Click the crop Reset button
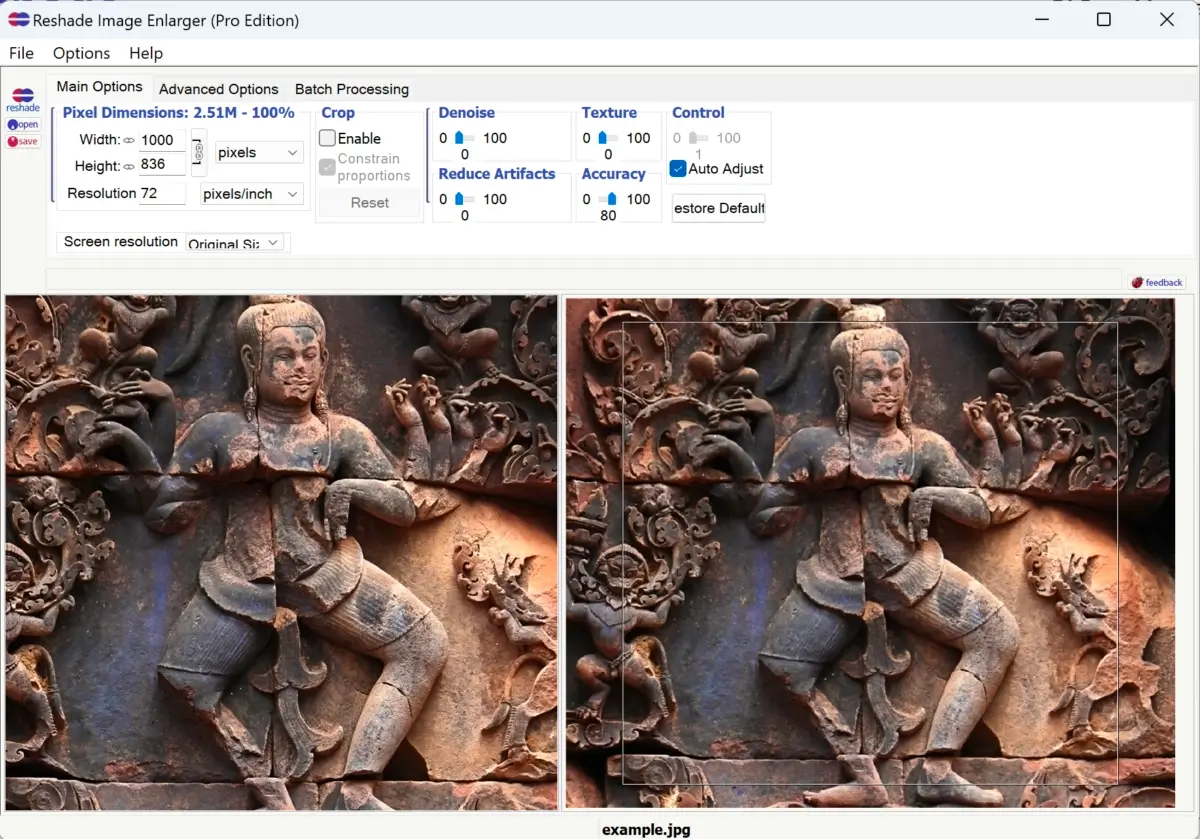The image size is (1200, 839). [x=369, y=202]
